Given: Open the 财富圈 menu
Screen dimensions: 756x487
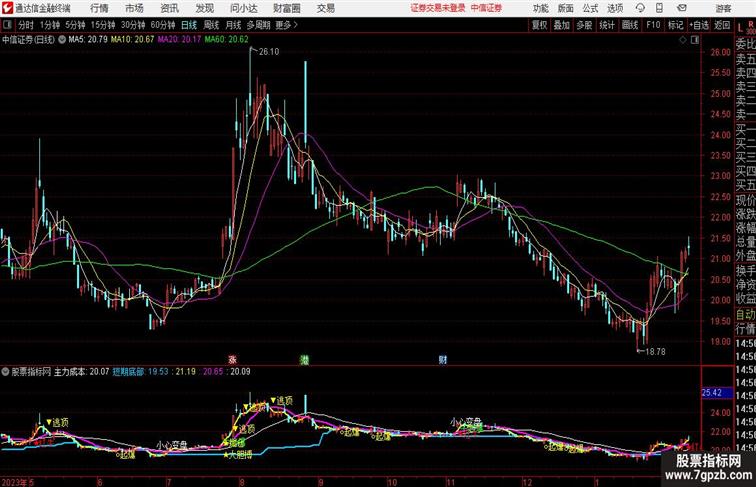Looking at the screenshot, I should (286, 8).
